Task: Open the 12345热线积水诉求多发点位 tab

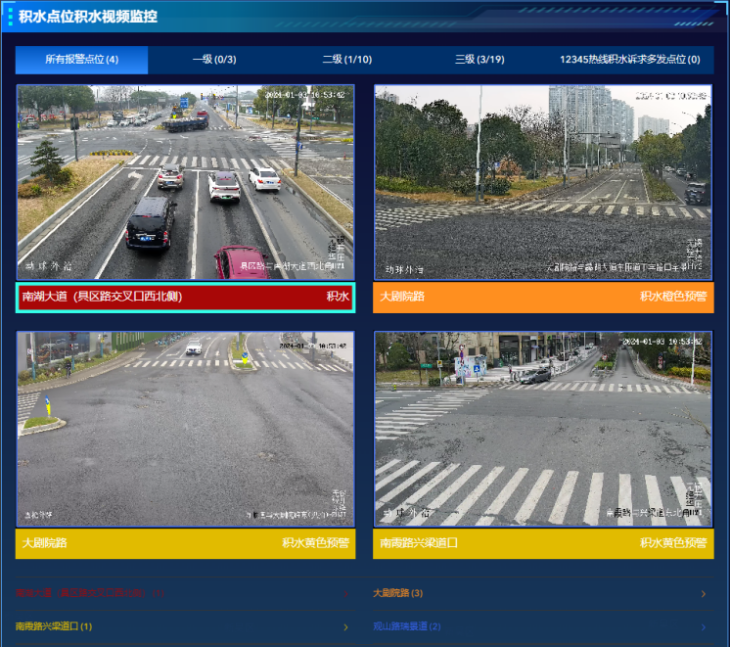Action: pyautogui.click(x=629, y=60)
